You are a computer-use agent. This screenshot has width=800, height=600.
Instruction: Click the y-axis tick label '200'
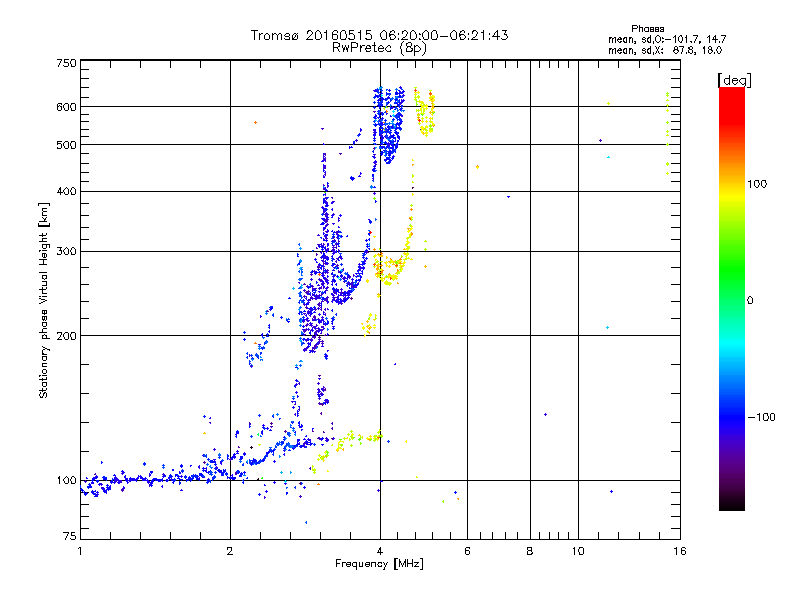point(66,336)
